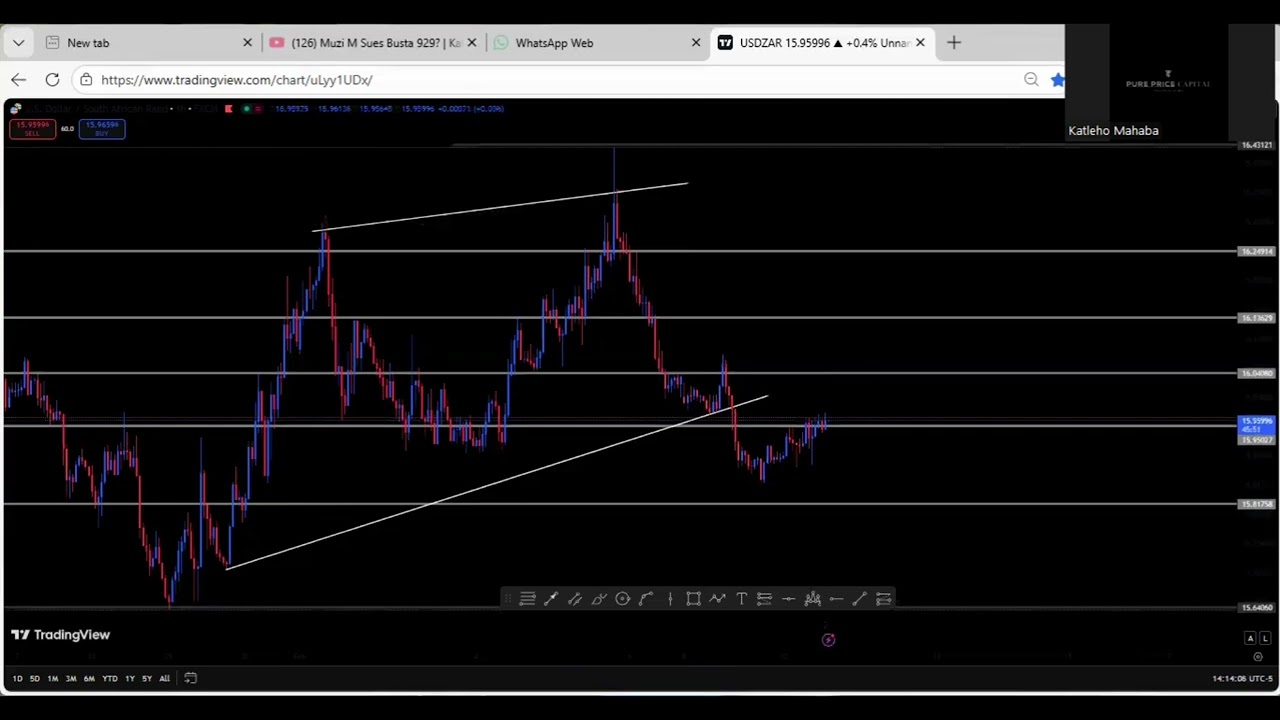The image size is (1280, 720).
Task: Select the parallel channel tool
Action: [575, 599]
